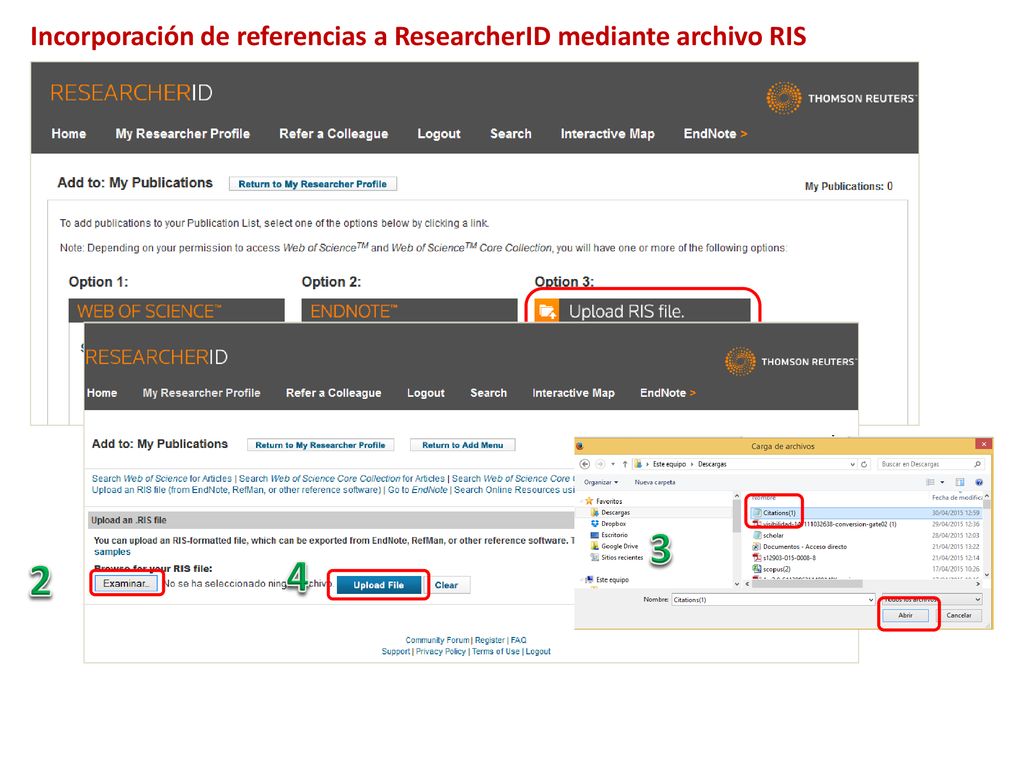Image resolution: width=1024 pixels, height=768 pixels.
Task: Open Escritorio in the navigation pane
Action: tap(609, 535)
